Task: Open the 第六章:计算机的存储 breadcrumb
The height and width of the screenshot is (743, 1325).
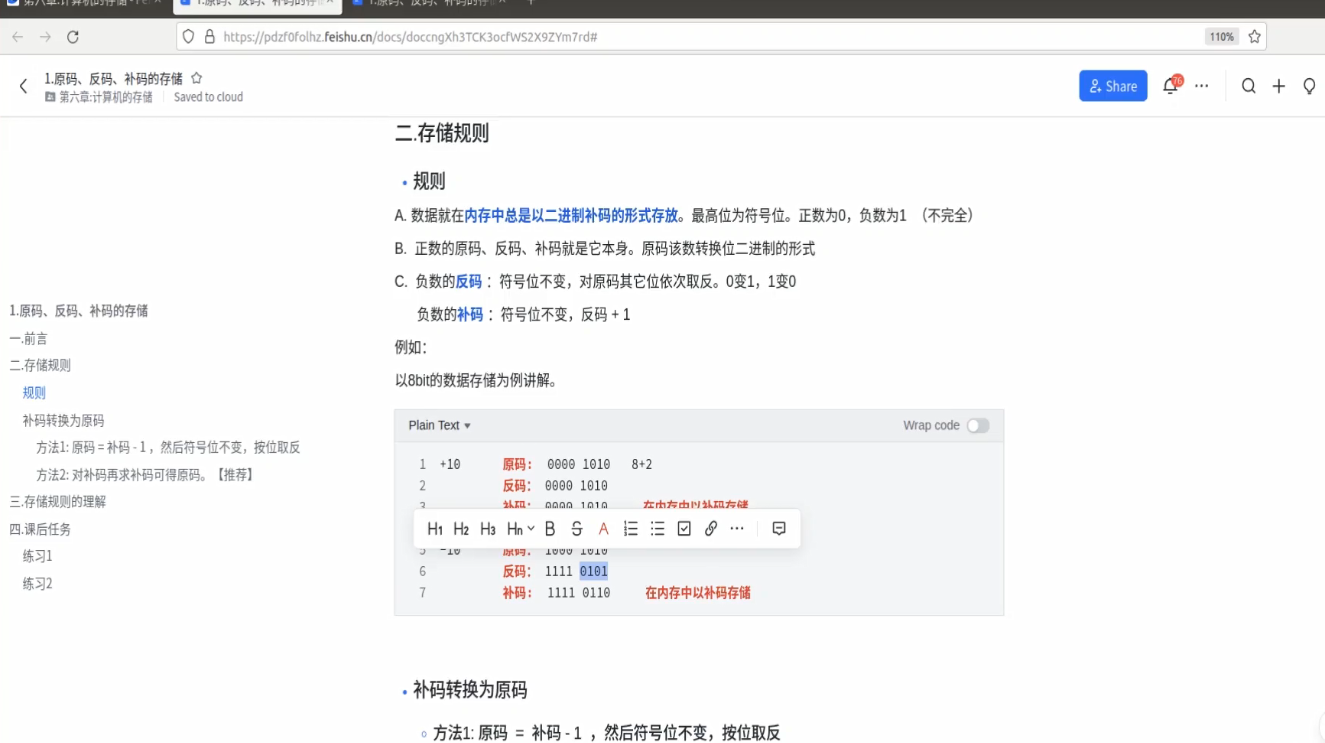Action: tap(99, 97)
